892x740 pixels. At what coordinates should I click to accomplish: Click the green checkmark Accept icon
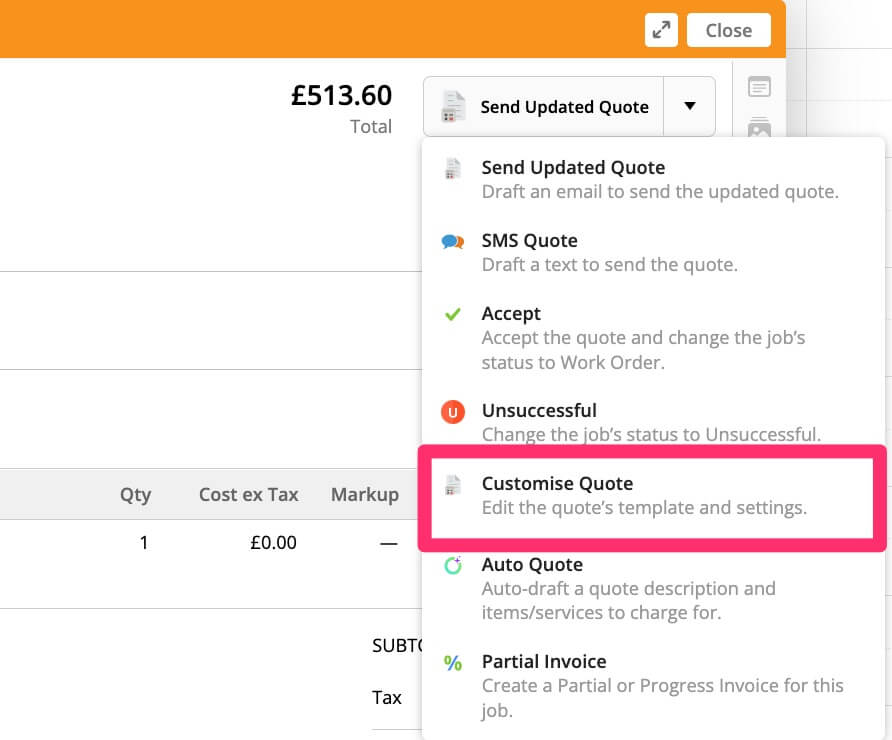453,314
